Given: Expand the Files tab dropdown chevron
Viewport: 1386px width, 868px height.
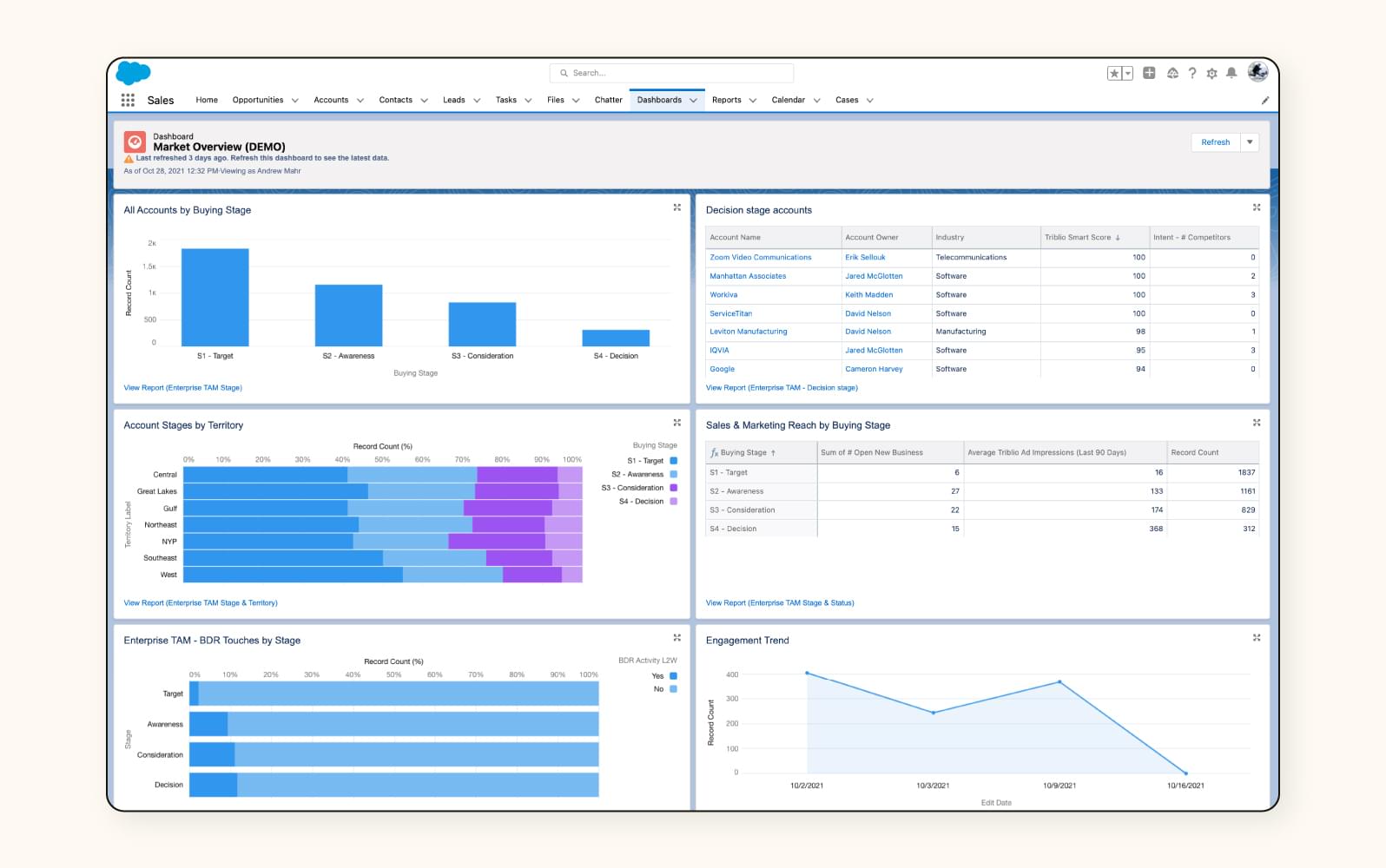Looking at the screenshot, I should (576, 101).
